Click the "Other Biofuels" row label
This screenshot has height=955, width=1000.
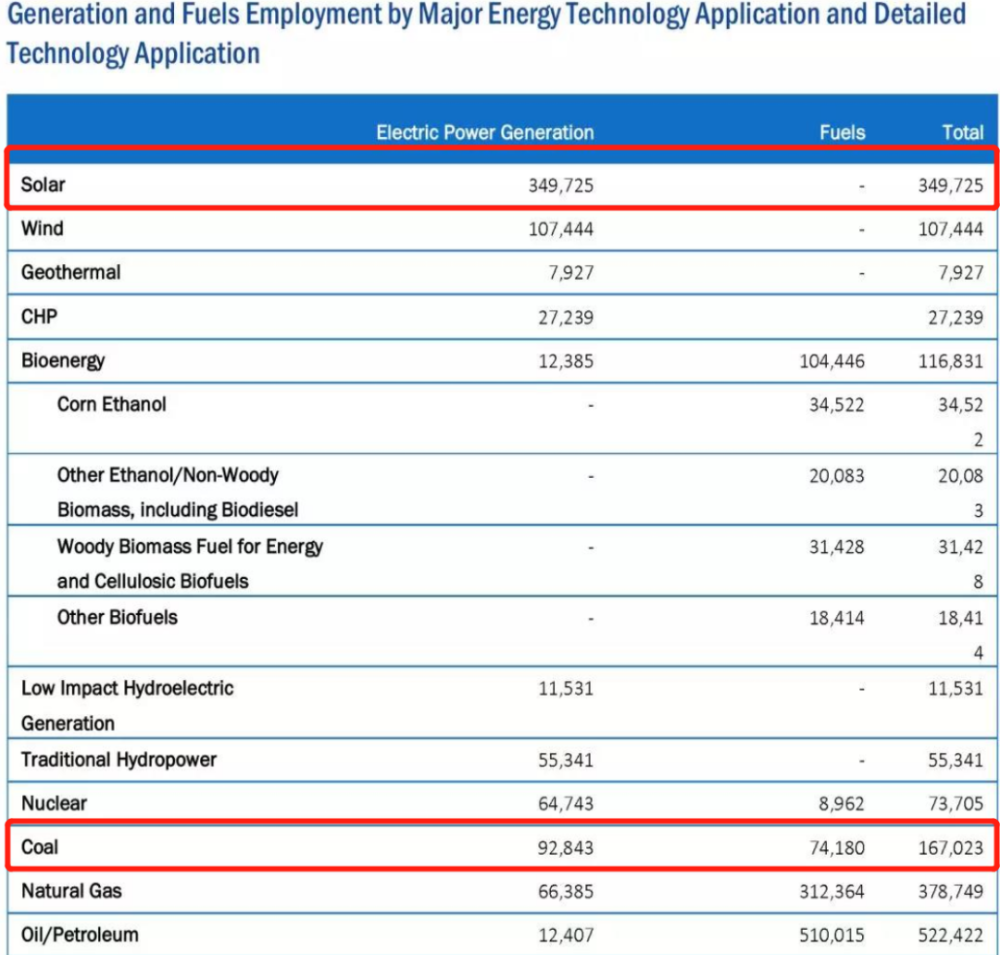[x=117, y=617]
